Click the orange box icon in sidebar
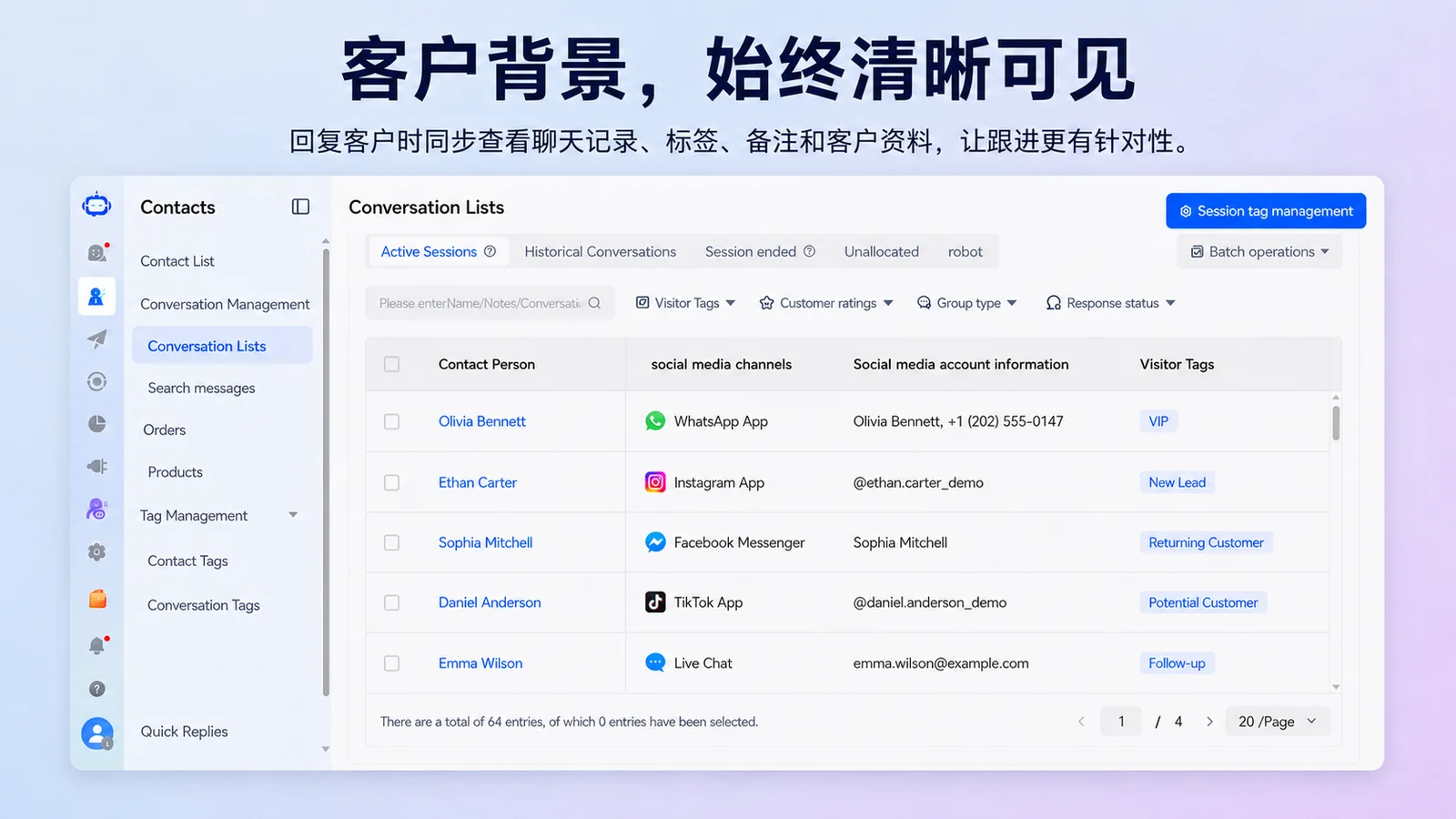Screen dimensions: 1456x819 coord(97,599)
